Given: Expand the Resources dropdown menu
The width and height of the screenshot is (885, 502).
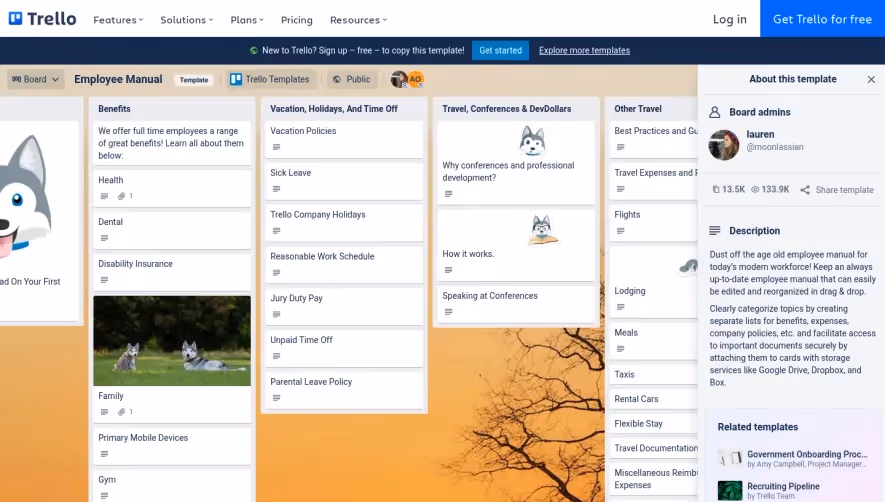Looking at the screenshot, I should point(358,20).
